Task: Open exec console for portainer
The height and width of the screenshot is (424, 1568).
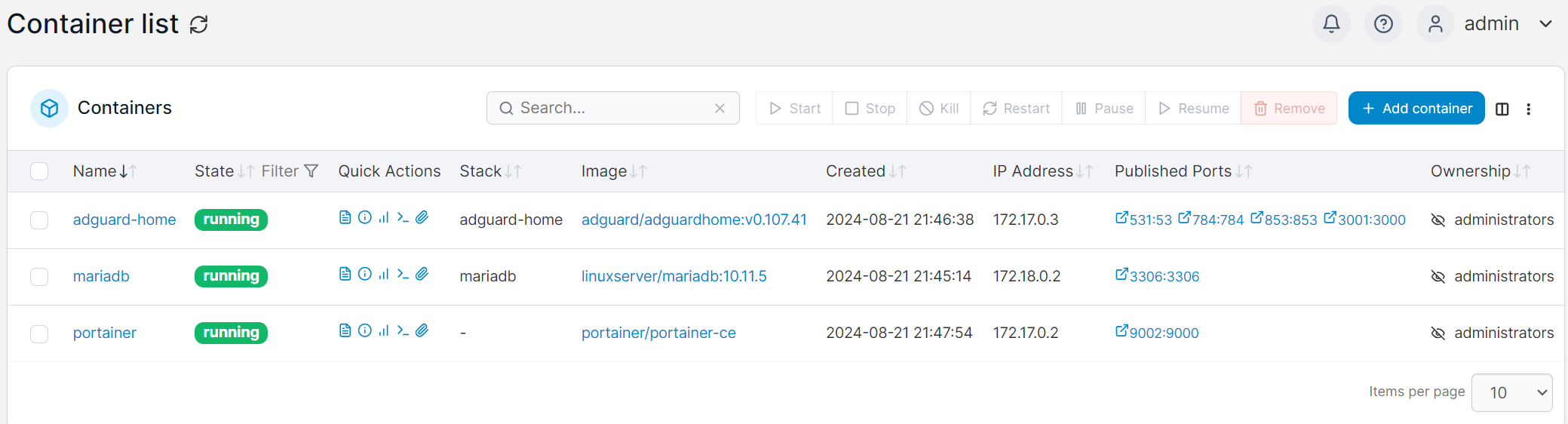Action: point(403,330)
